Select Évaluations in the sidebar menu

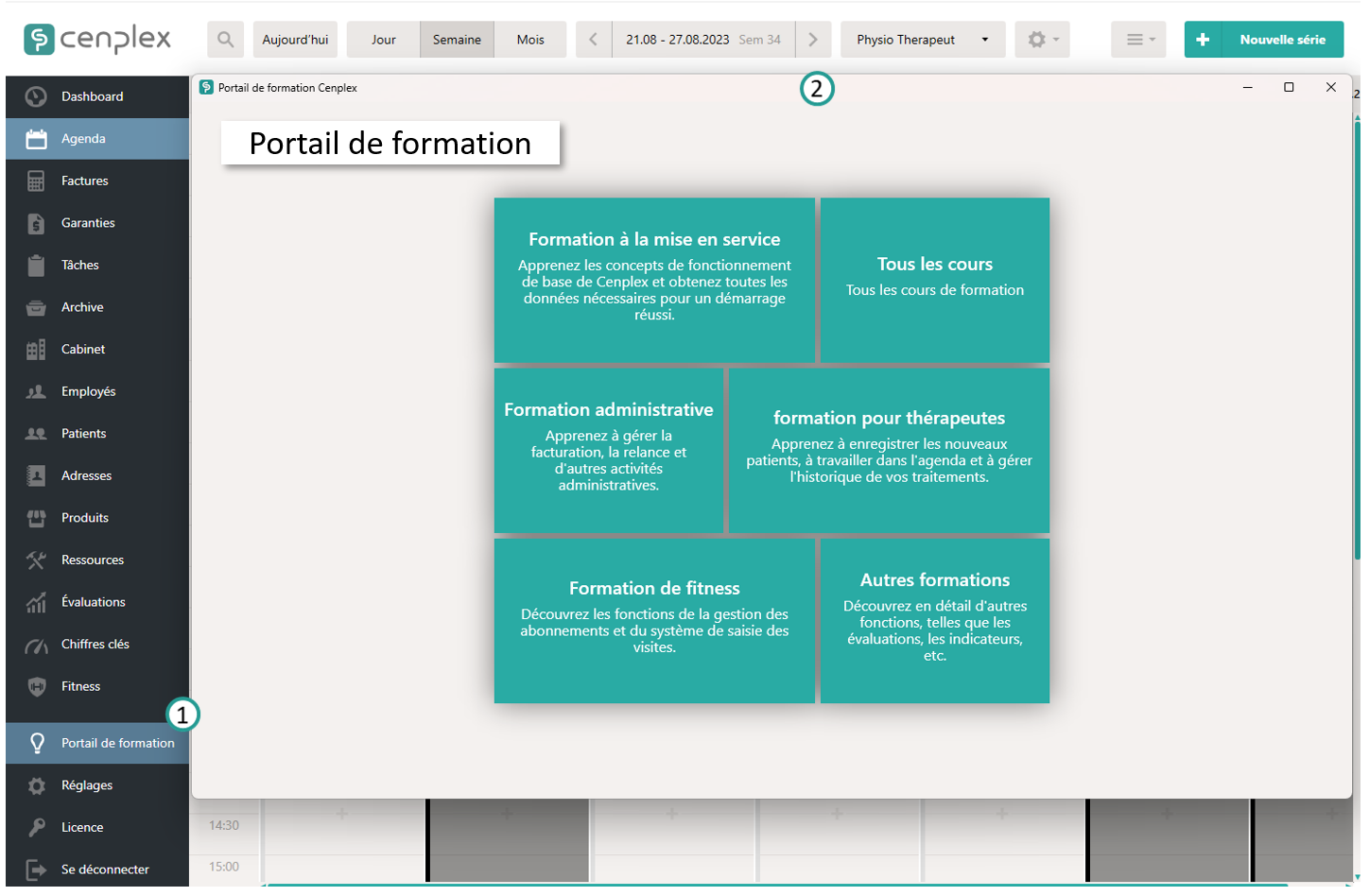pyautogui.click(x=97, y=602)
